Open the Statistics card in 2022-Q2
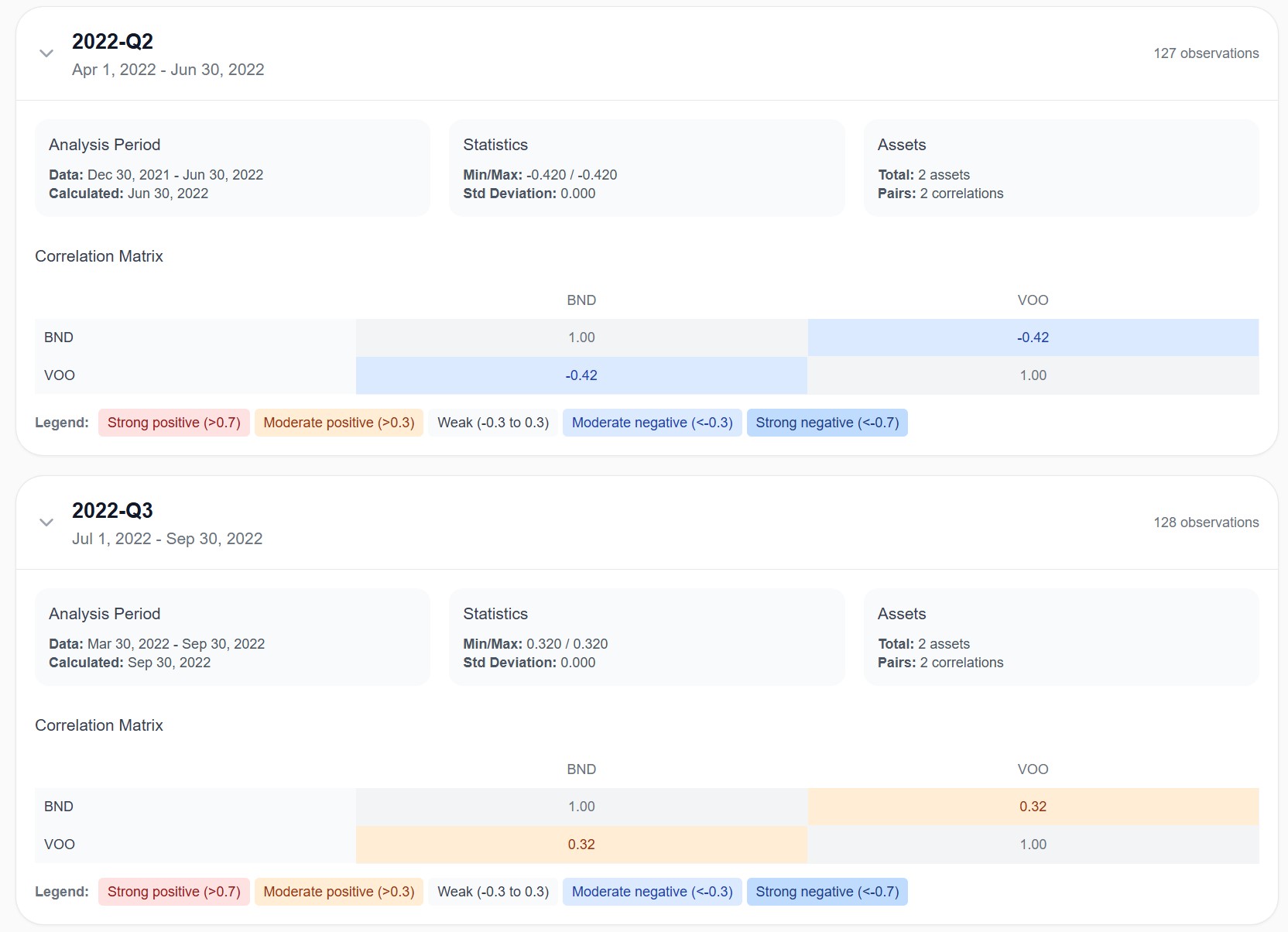The width and height of the screenshot is (1288, 932). pyautogui.click(x=646, y=168)
